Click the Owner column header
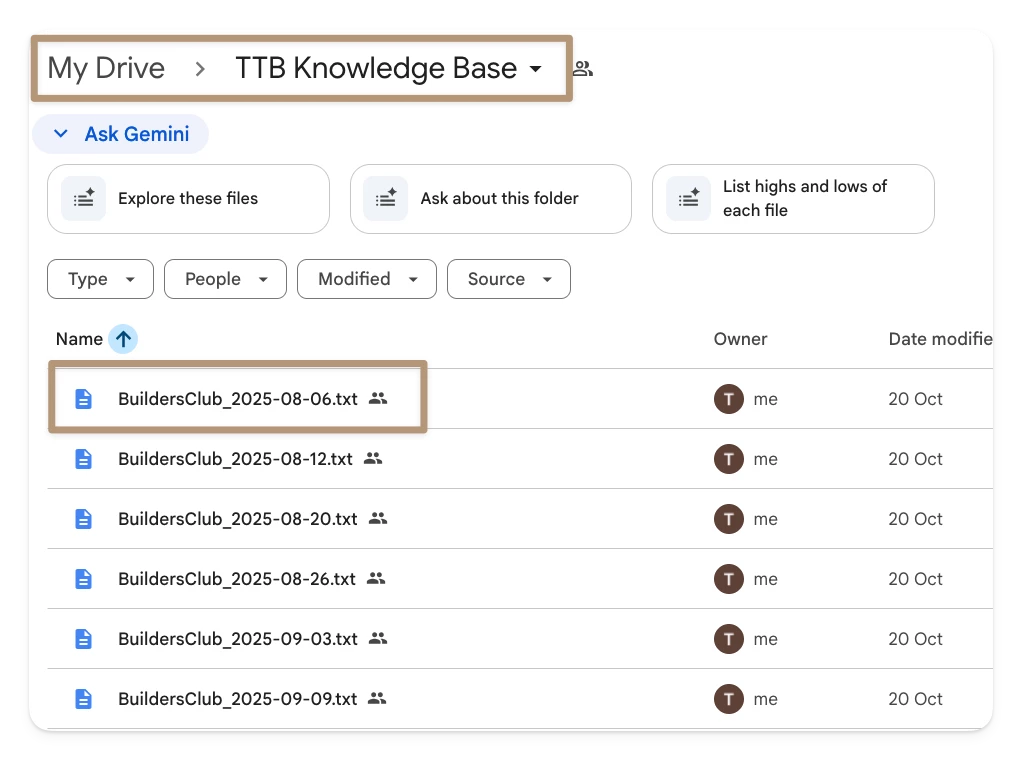 click(x=740, y=339)
